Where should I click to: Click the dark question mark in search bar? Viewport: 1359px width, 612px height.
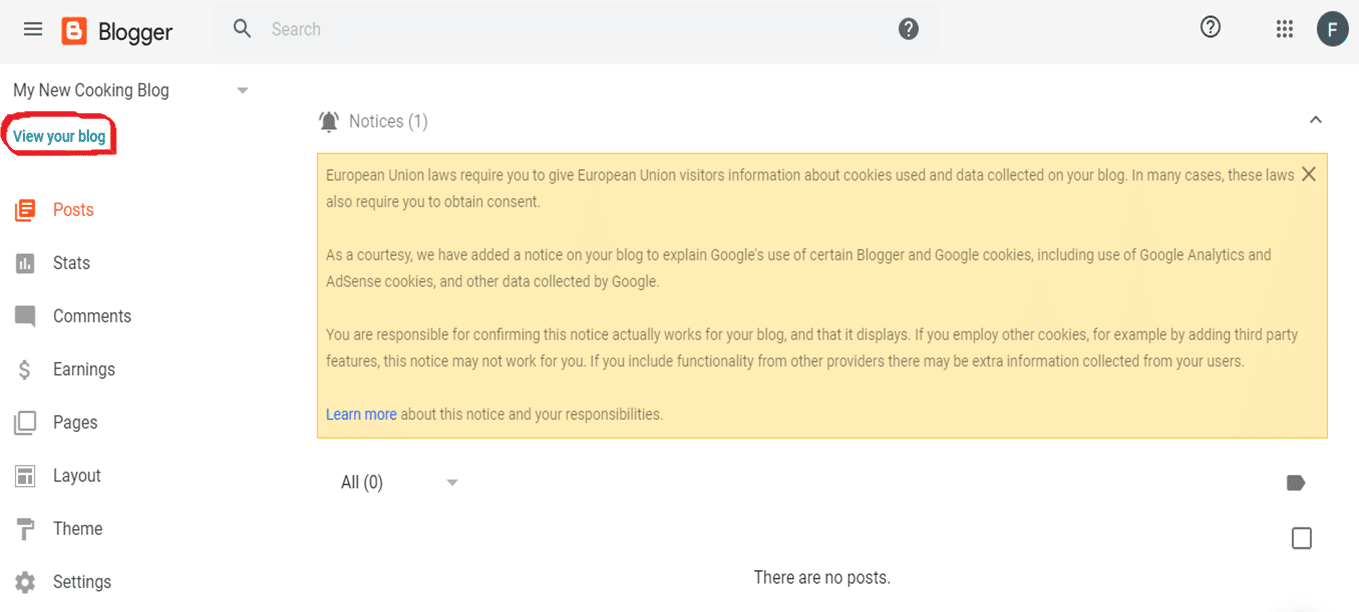click(x=908, y=29)
